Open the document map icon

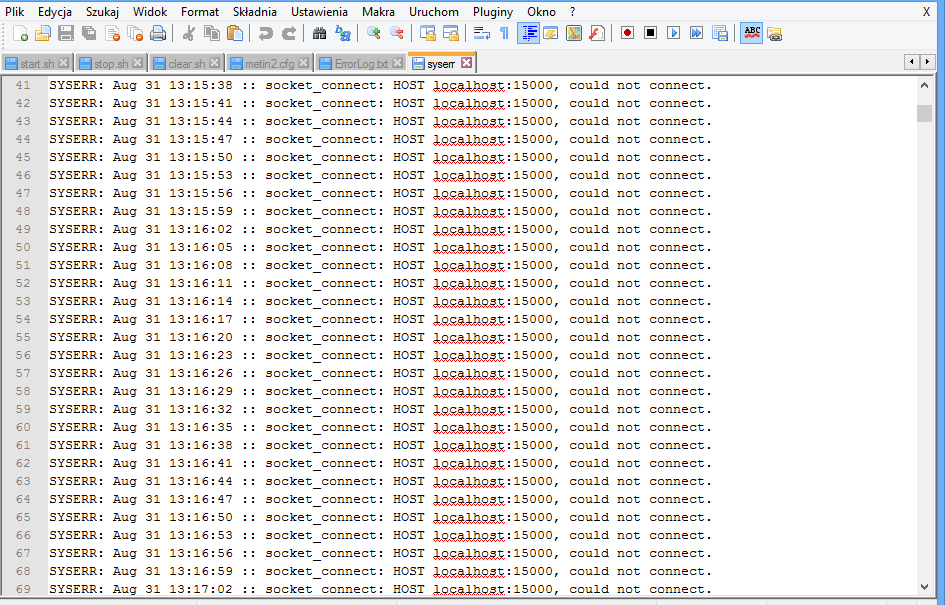(x=574, y=34)
